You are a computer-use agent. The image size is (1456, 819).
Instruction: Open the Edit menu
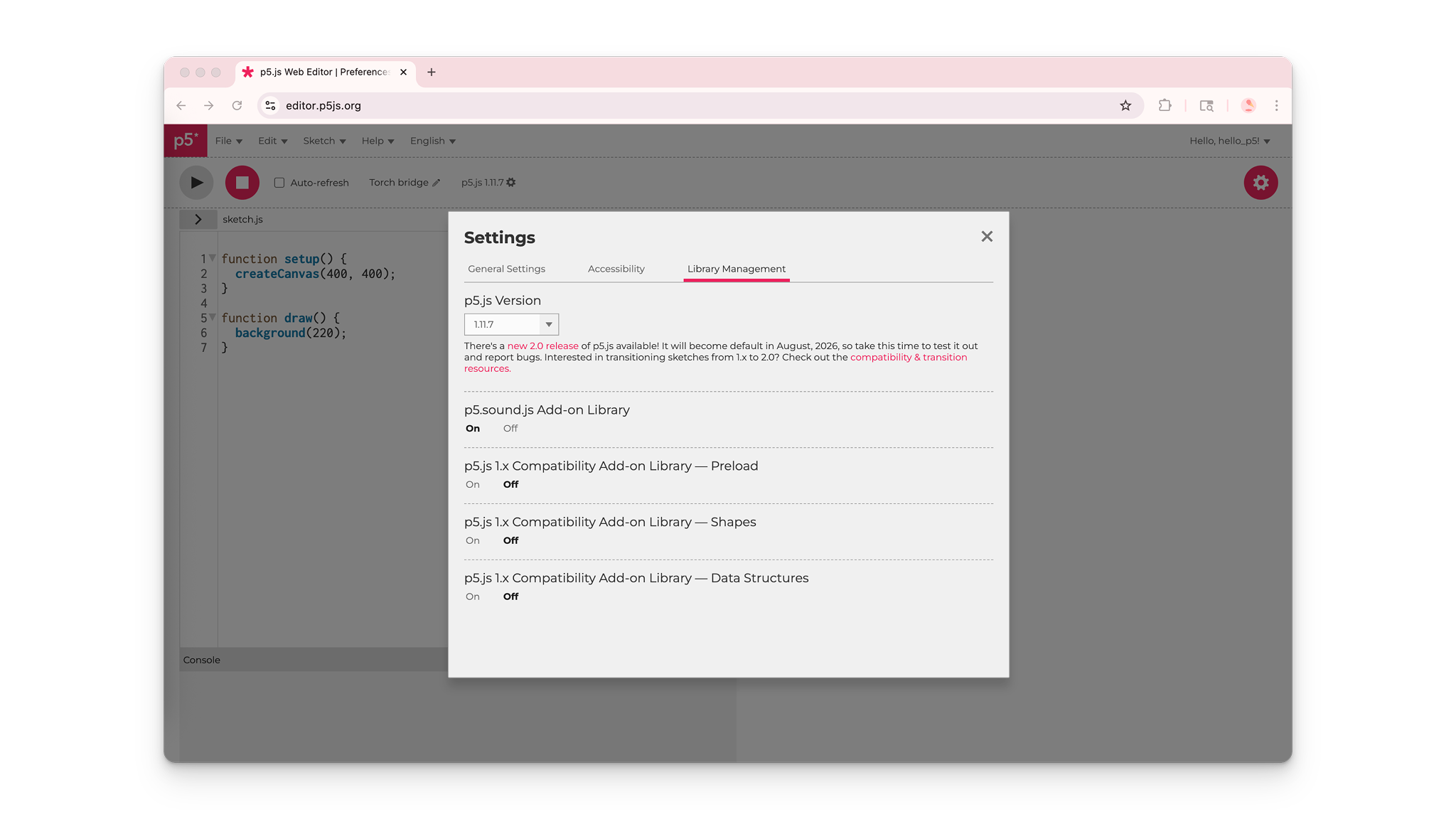272,141
